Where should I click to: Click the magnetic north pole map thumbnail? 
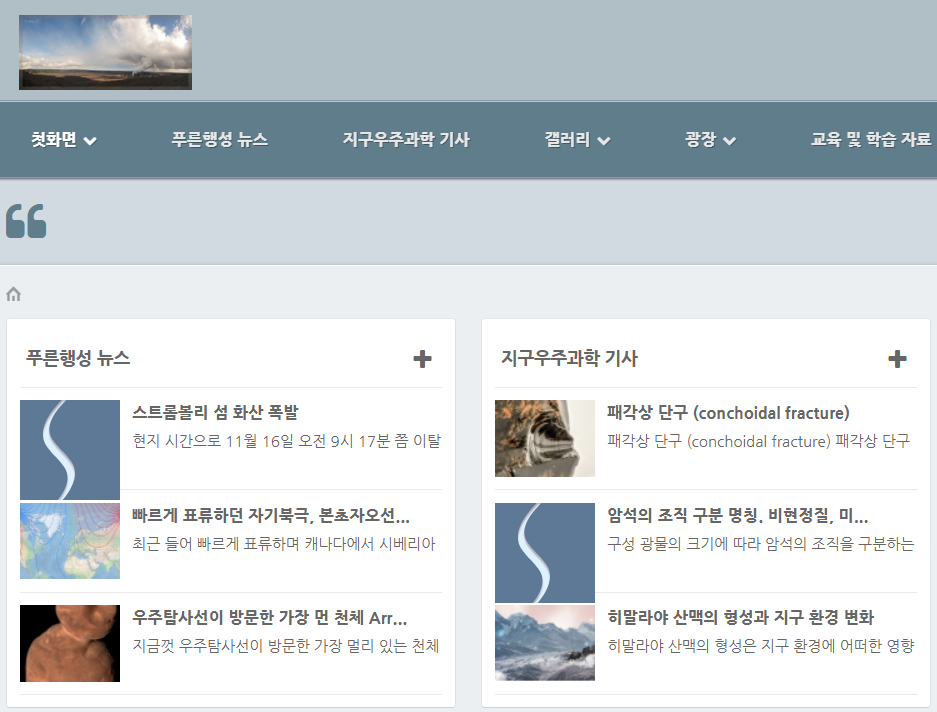pyautogui.click(x=70, y=541)
